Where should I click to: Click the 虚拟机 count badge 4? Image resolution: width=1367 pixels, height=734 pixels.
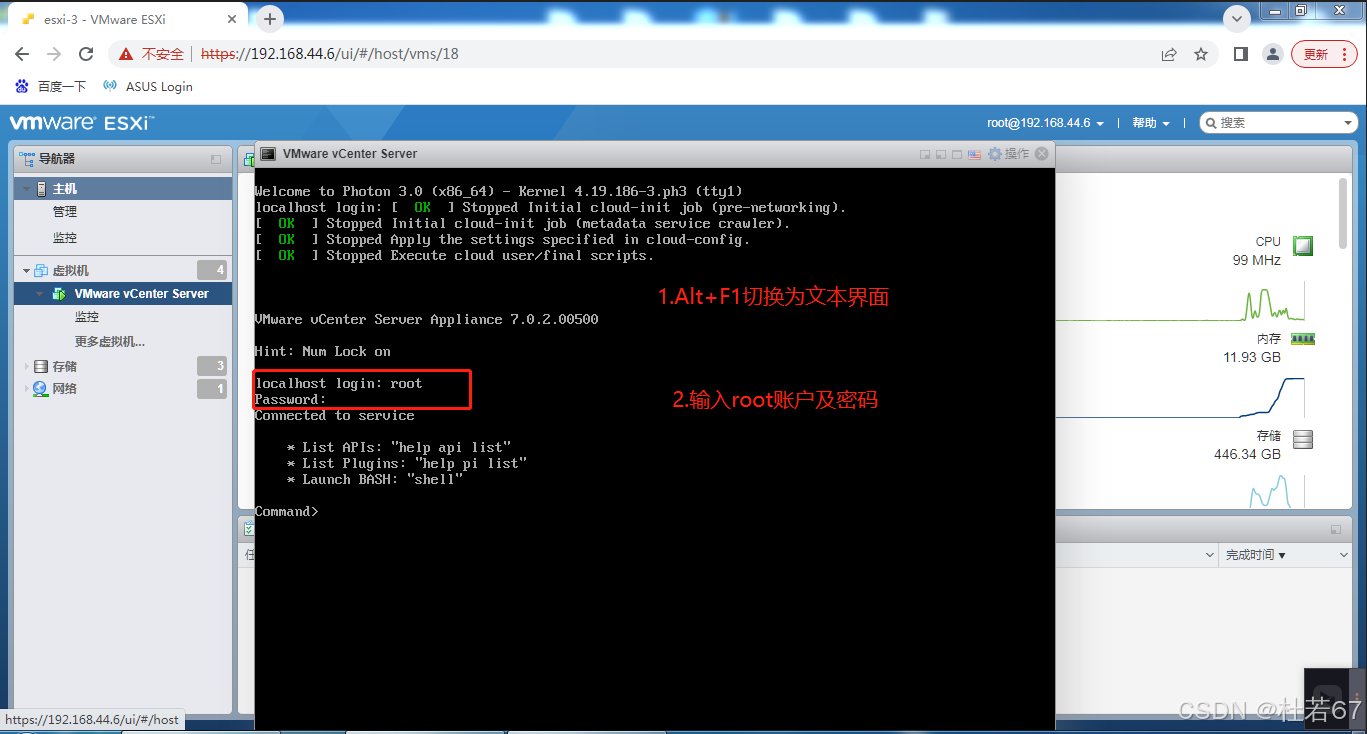[x=212, y=270]
